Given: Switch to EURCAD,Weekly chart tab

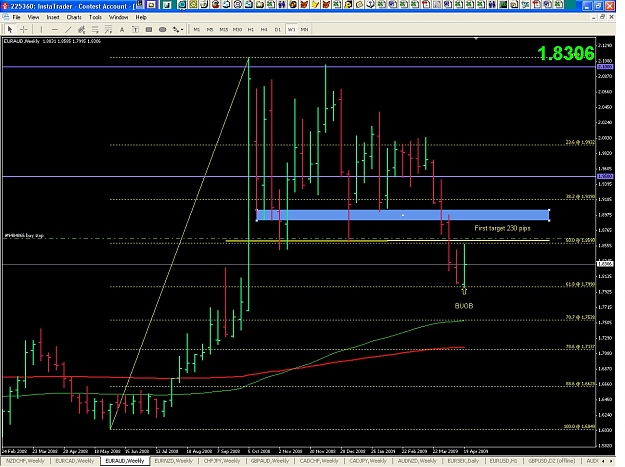Looking at the screenshot, I should (75, 461).
